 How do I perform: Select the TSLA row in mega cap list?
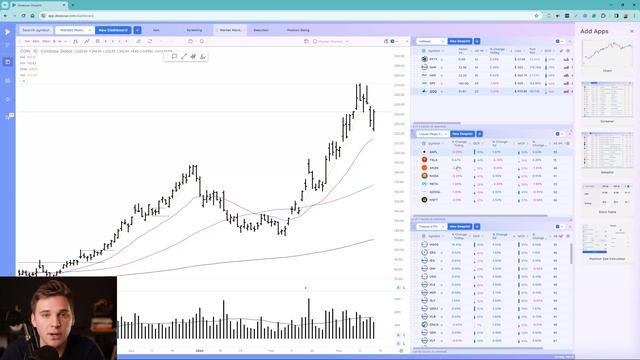[492, 160]
